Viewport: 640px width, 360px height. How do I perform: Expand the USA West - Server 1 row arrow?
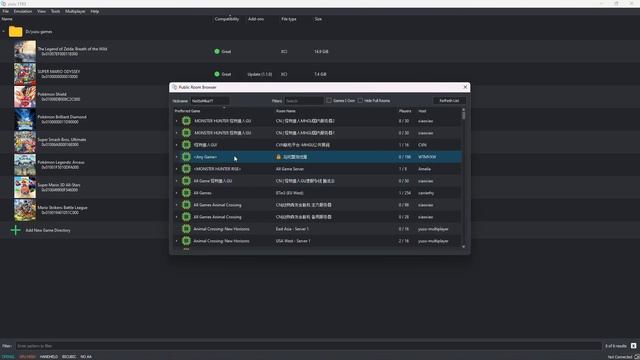(176, 241)
